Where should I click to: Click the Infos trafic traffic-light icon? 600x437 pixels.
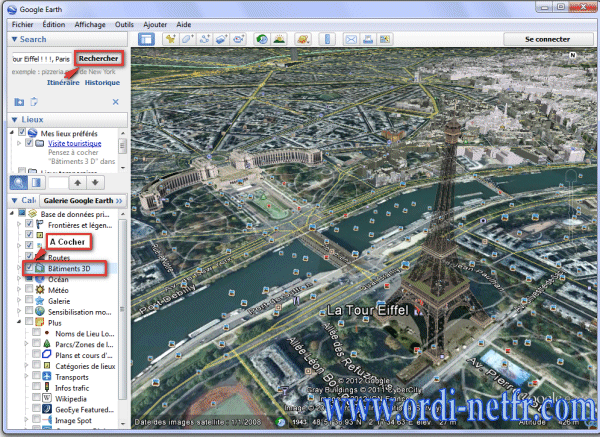tap(47, 387)
